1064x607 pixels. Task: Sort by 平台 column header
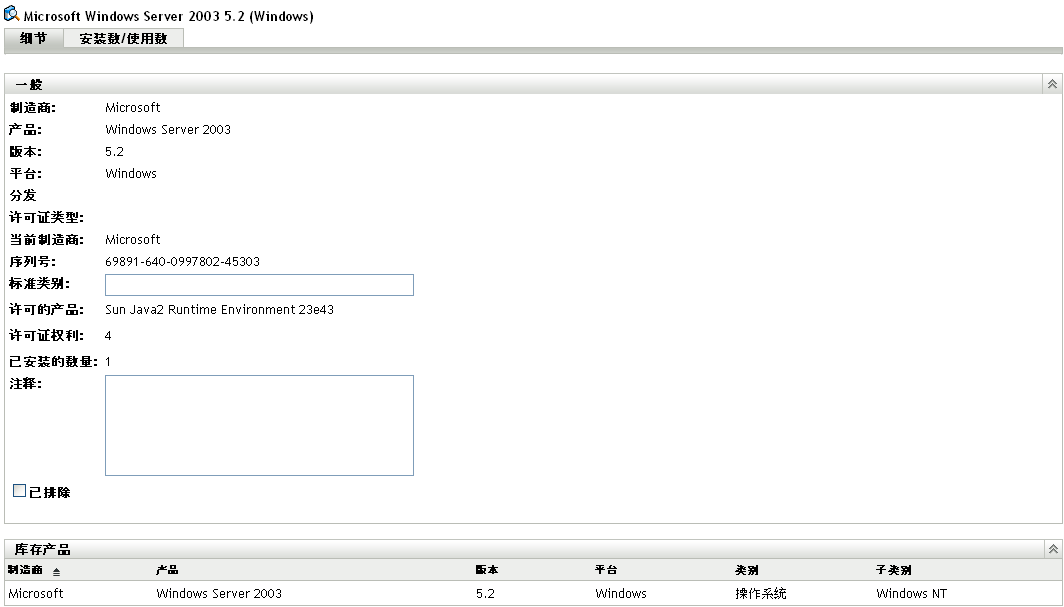[x=607, y=570]
